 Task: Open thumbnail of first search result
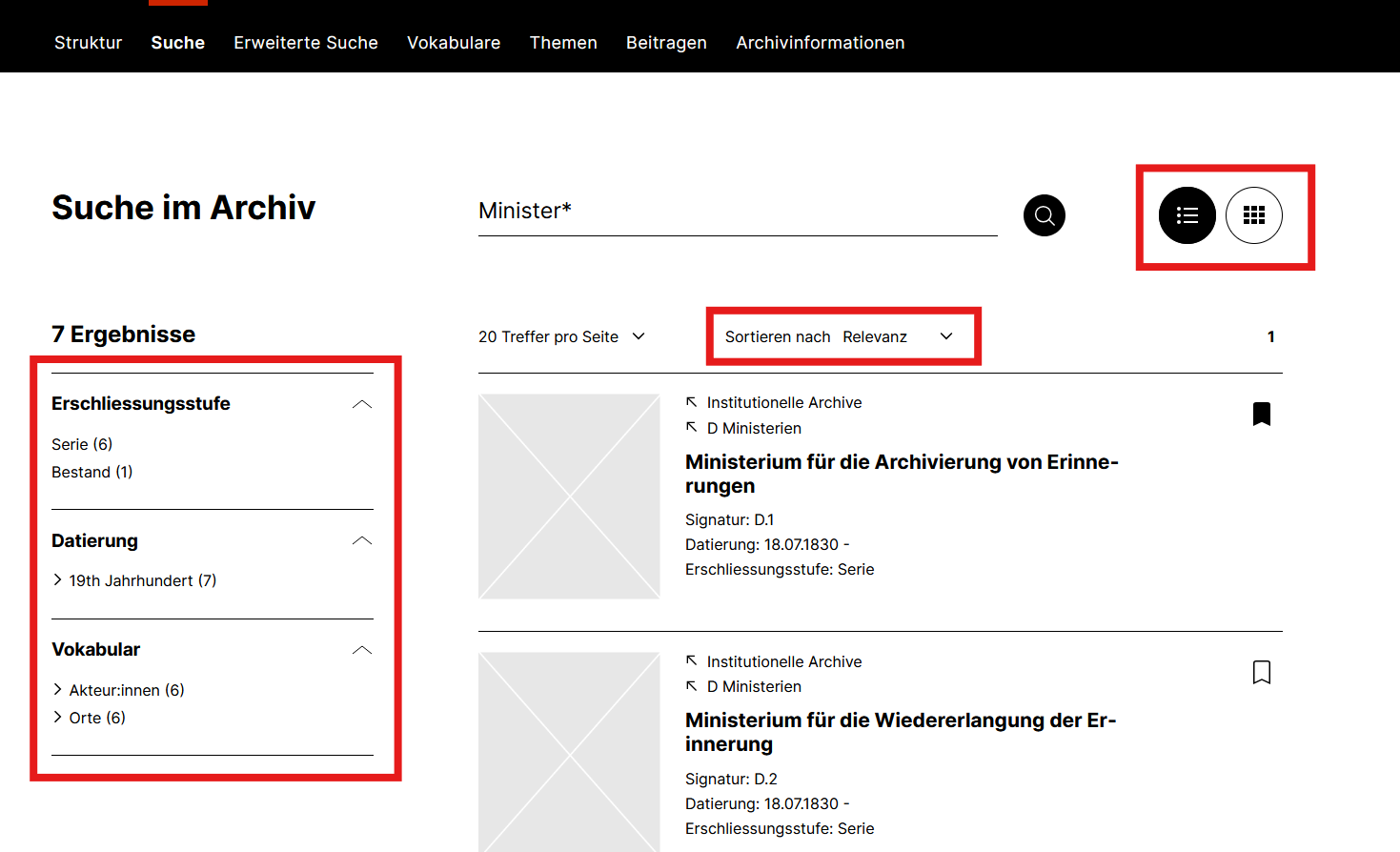[x=569, y=497]
